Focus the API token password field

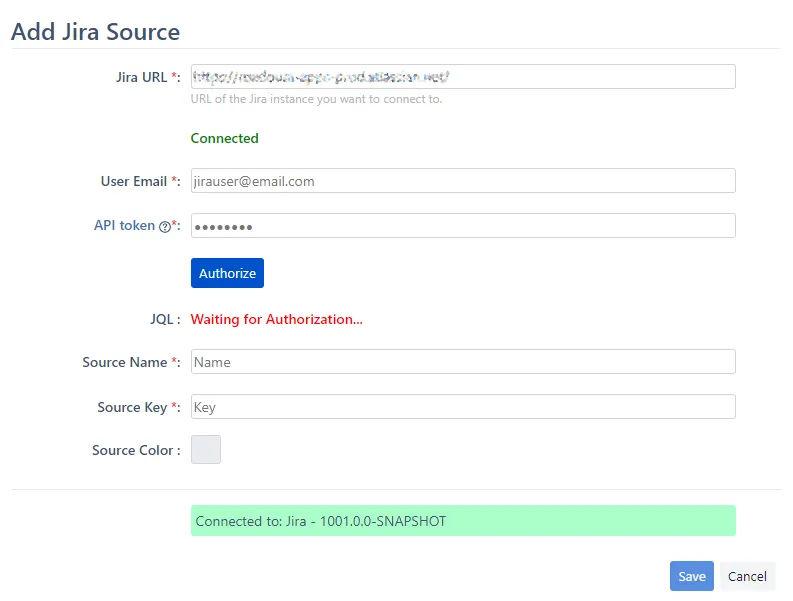[x=463, y=226]
